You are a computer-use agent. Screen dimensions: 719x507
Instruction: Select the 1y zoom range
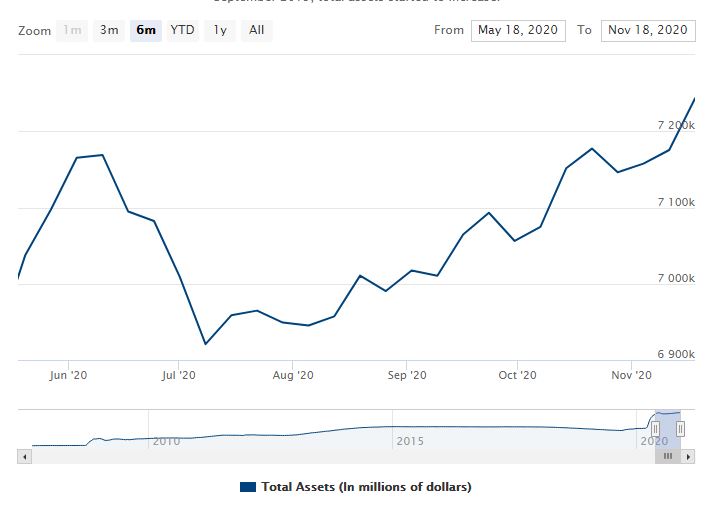(220, 30)
